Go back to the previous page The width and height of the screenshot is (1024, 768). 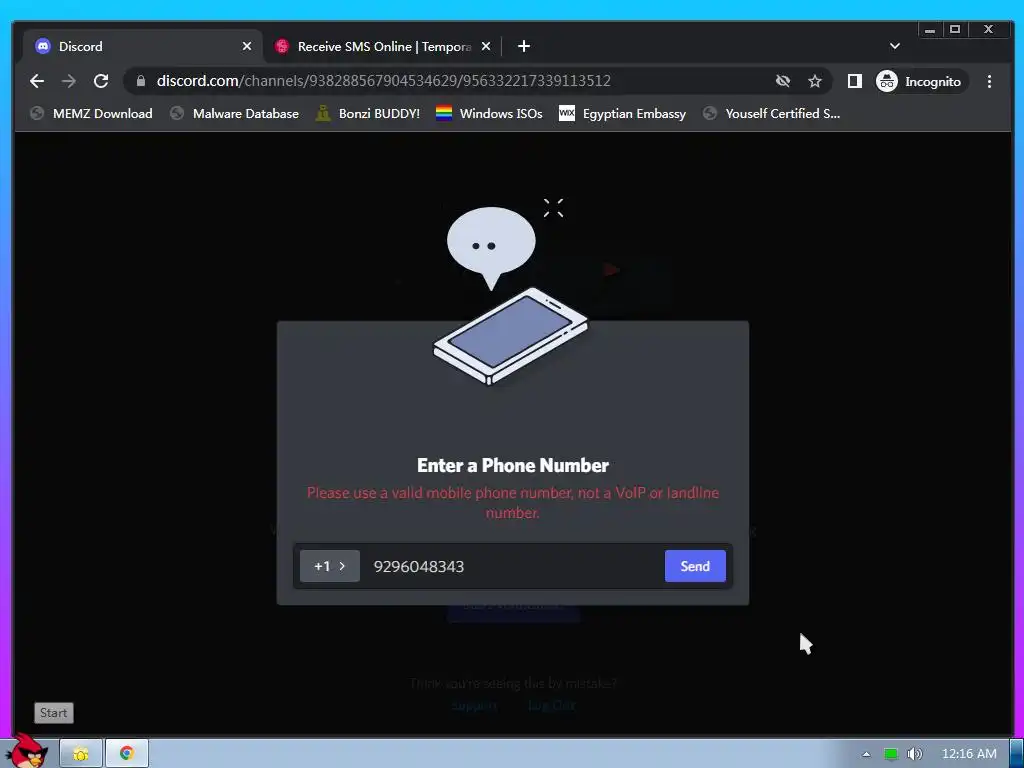tap(37, 81)
